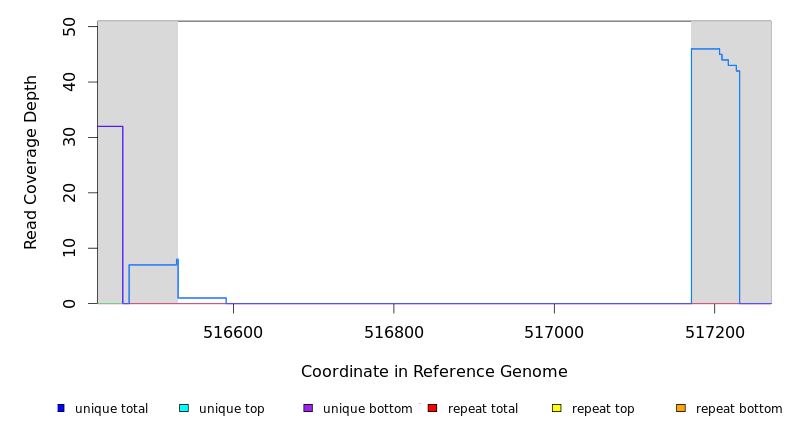Click the 30 y-axis tick label
Screen dimensions: 792x432
point(69,137)
